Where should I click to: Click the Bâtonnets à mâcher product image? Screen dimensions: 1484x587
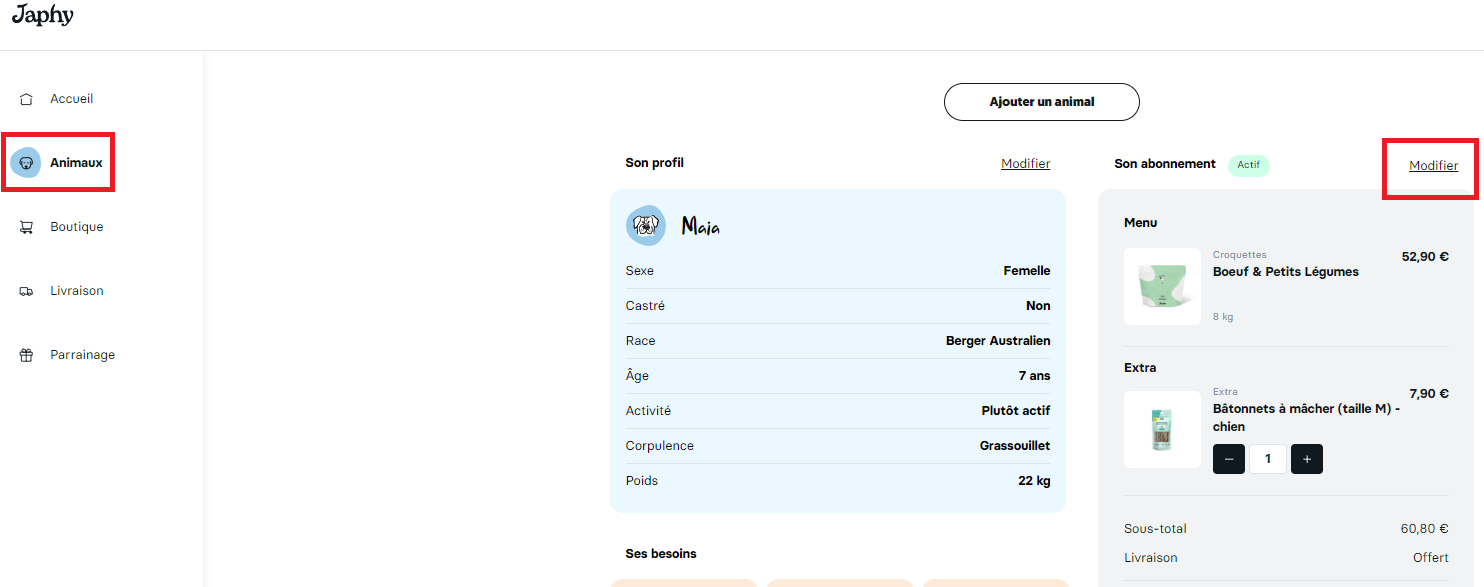(1162, 429)
